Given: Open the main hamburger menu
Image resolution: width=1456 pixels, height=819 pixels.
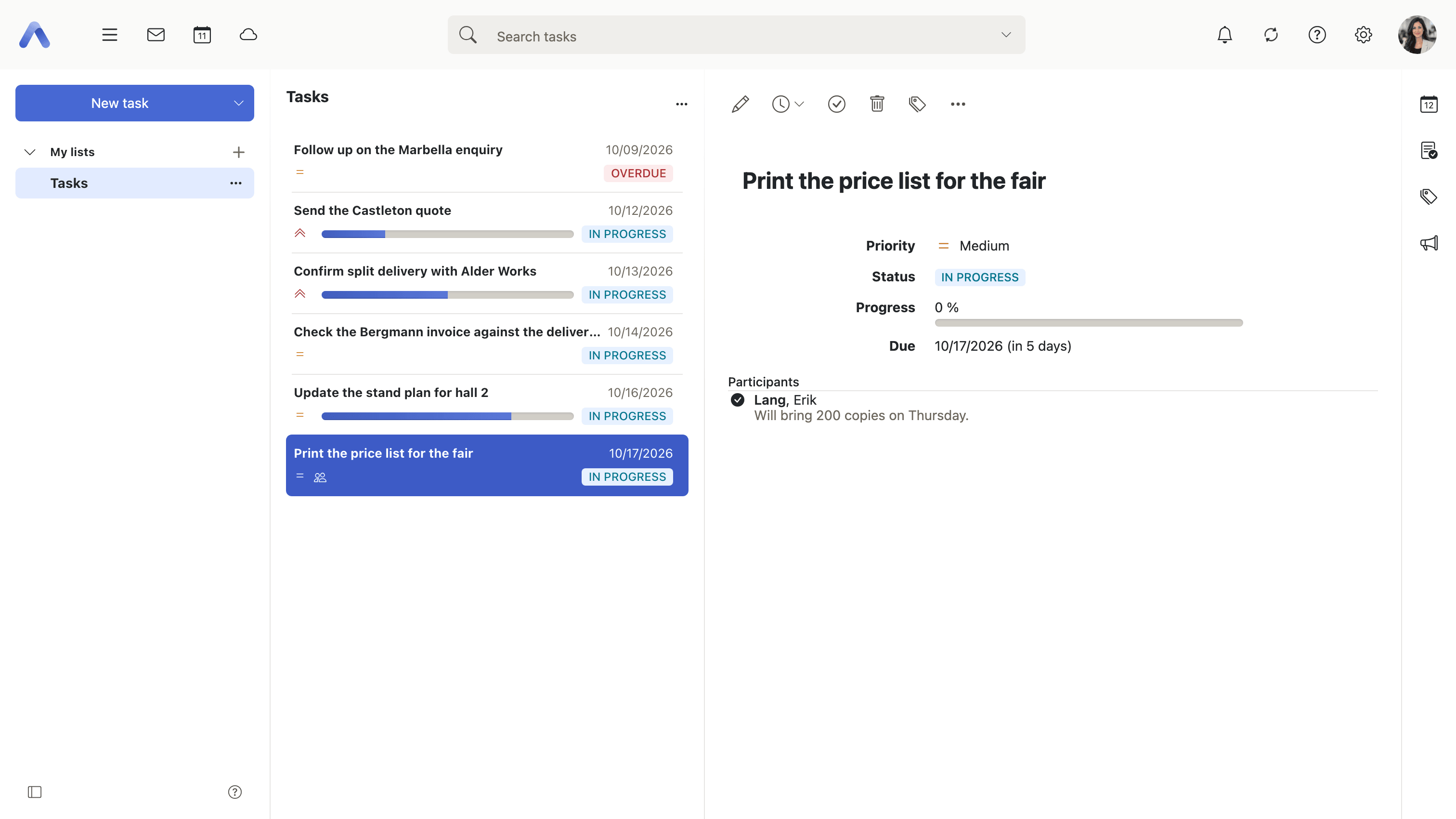Looking at the screenshot, I should [110, 35].
